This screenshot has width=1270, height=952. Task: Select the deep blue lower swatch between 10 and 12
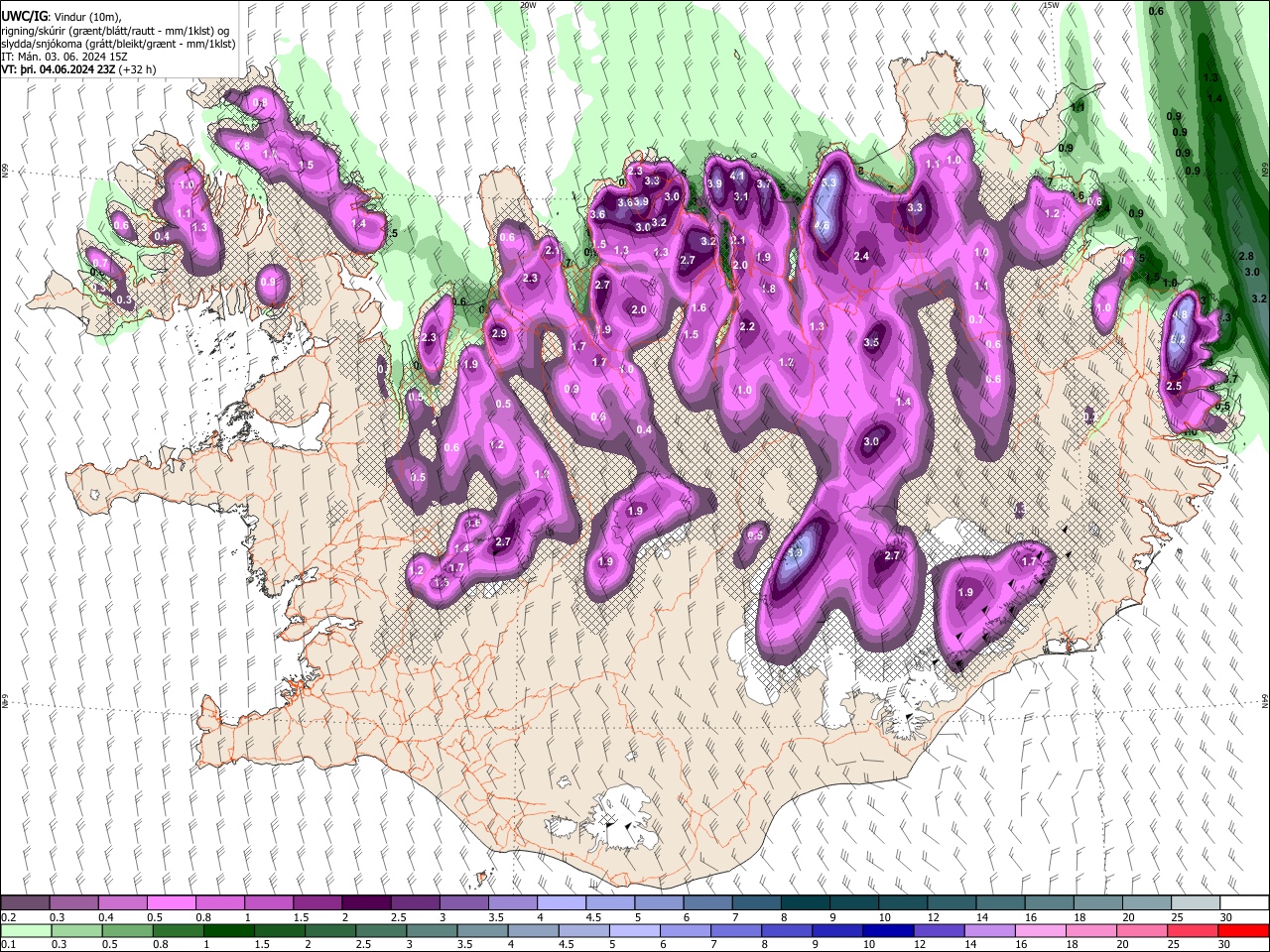[x=888, y=931]
